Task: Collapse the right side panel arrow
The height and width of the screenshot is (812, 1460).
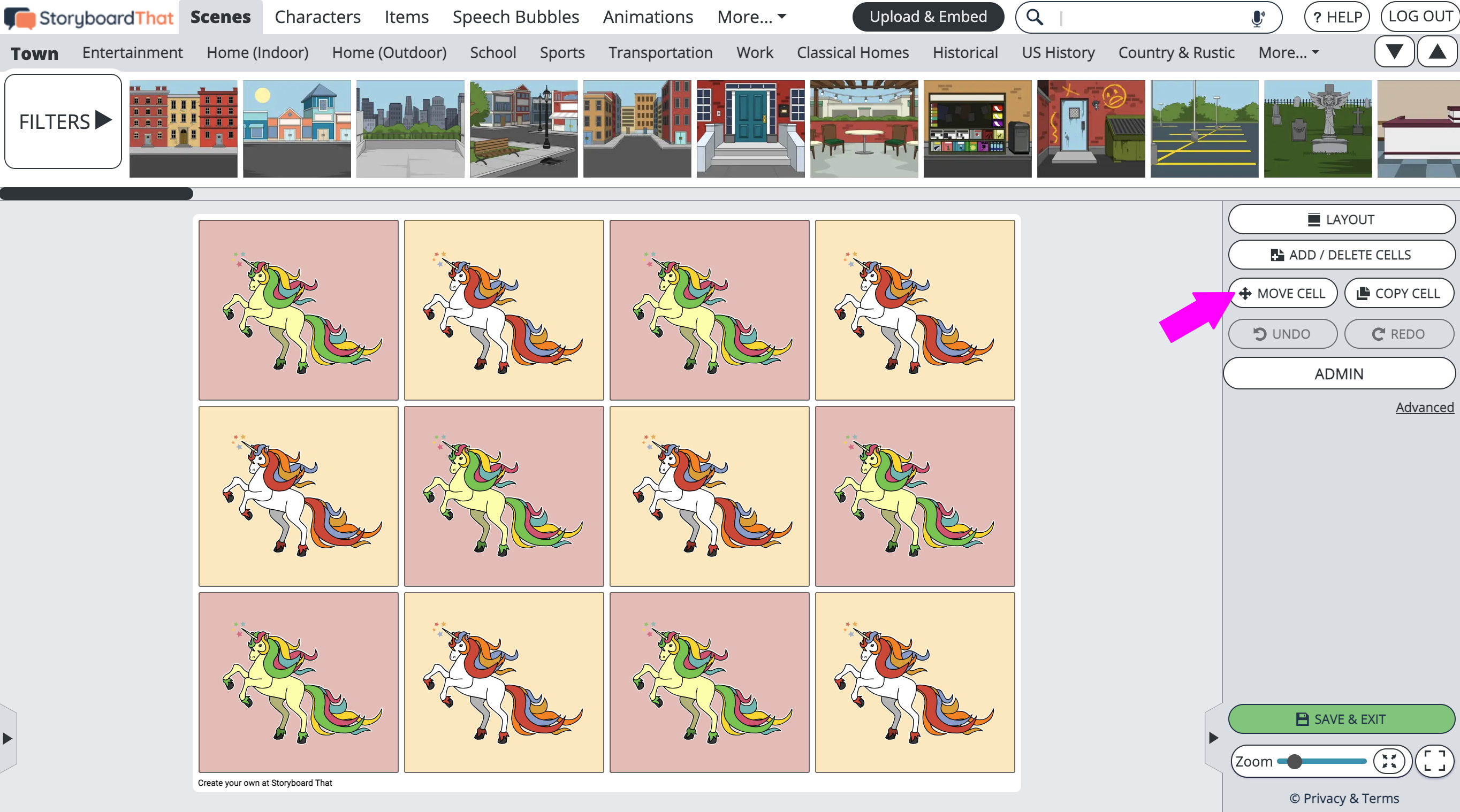Action: pyautogui.click(x=1213, y=737)
